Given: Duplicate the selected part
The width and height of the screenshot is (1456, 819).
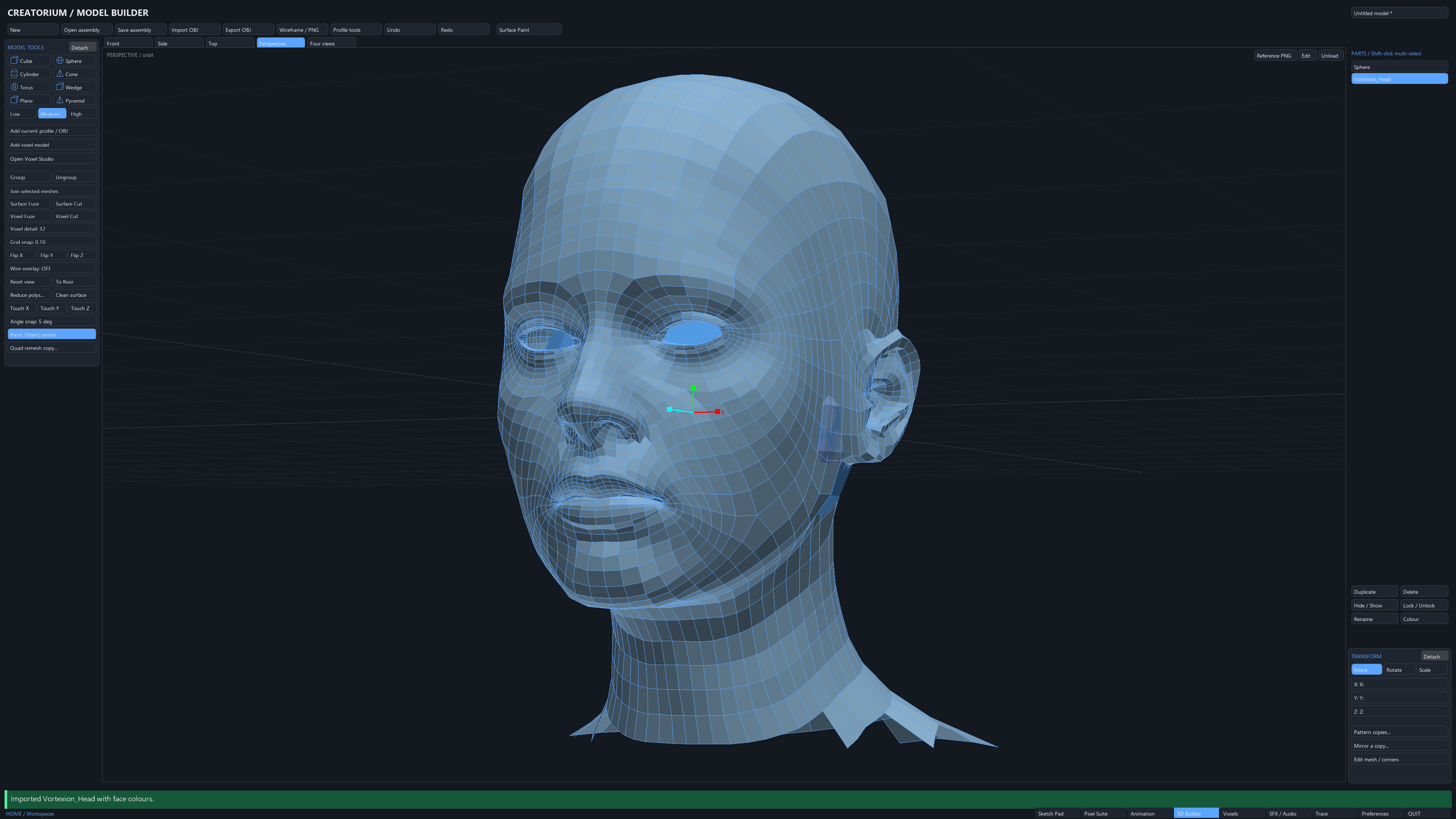Looking at the screenshot, I should [1374, 592].
